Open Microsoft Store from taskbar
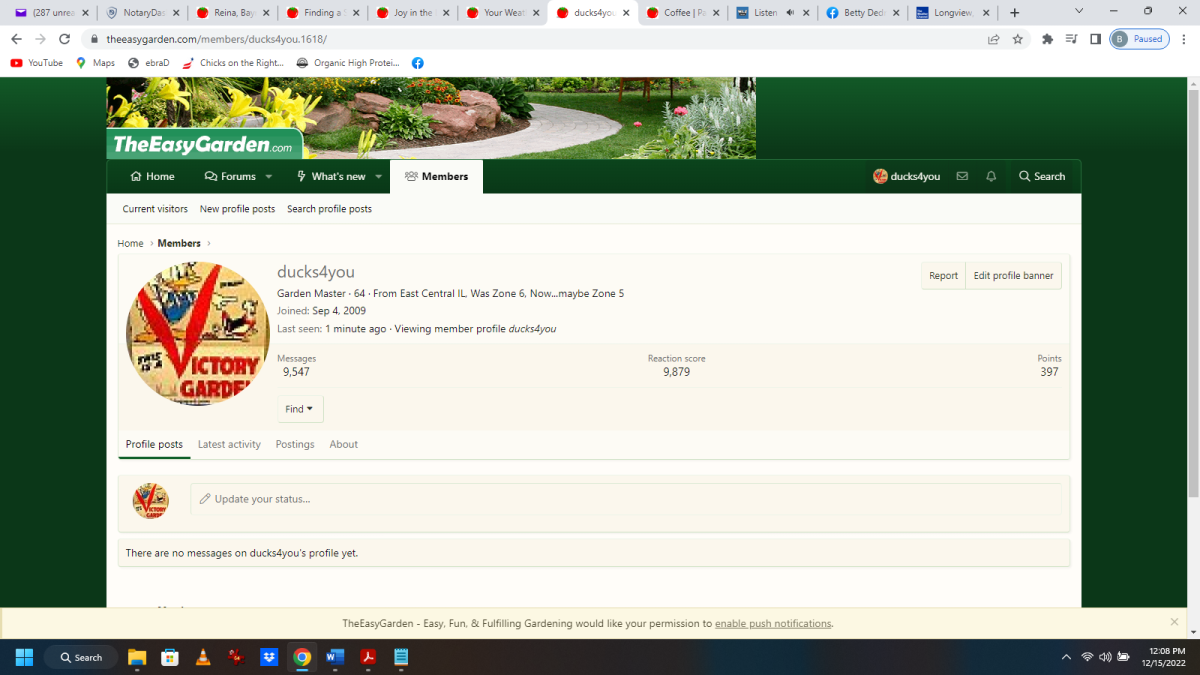Image resolution: width=1200 pixels, height=675 pixels. click(170, 657)
